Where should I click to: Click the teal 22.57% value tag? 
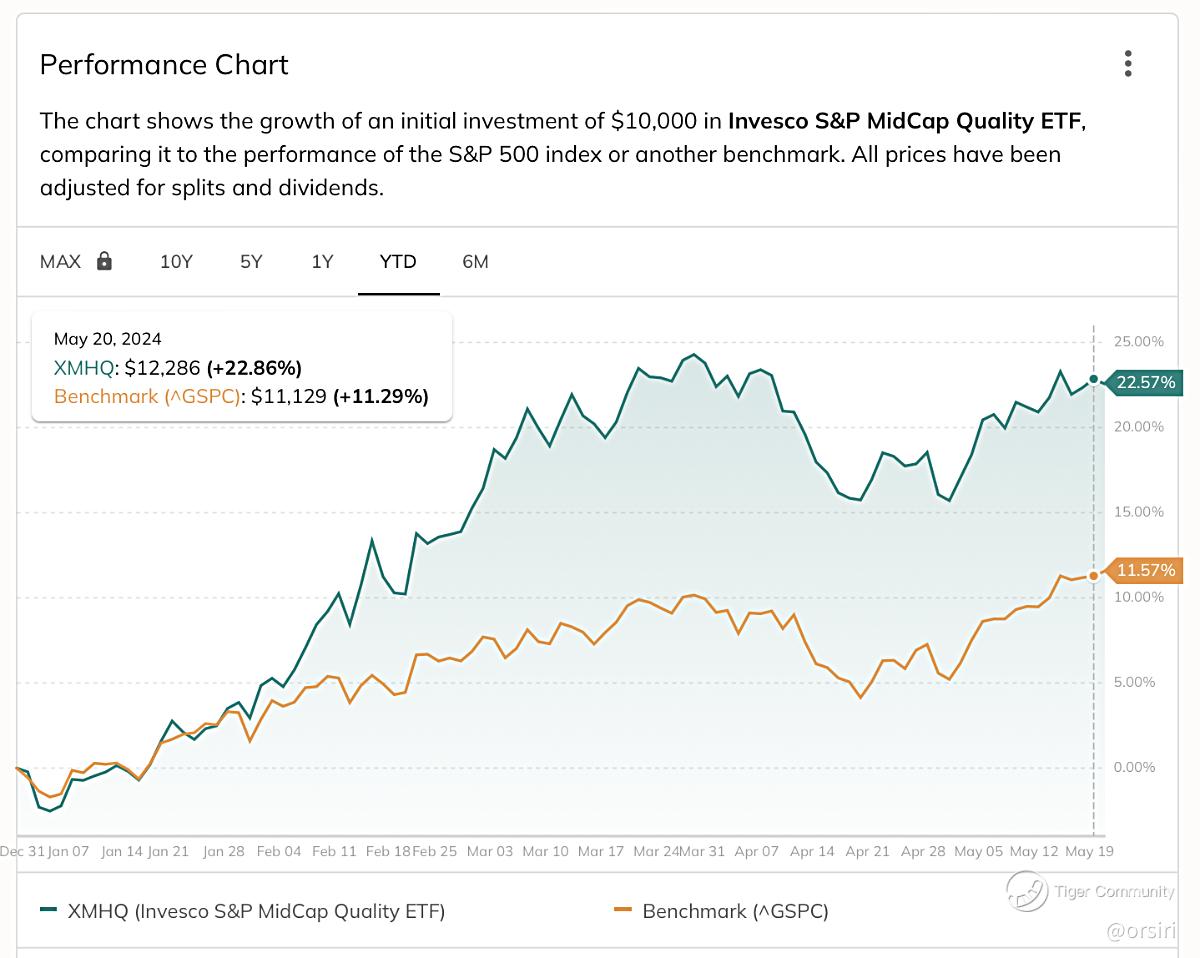point(1145,382)
